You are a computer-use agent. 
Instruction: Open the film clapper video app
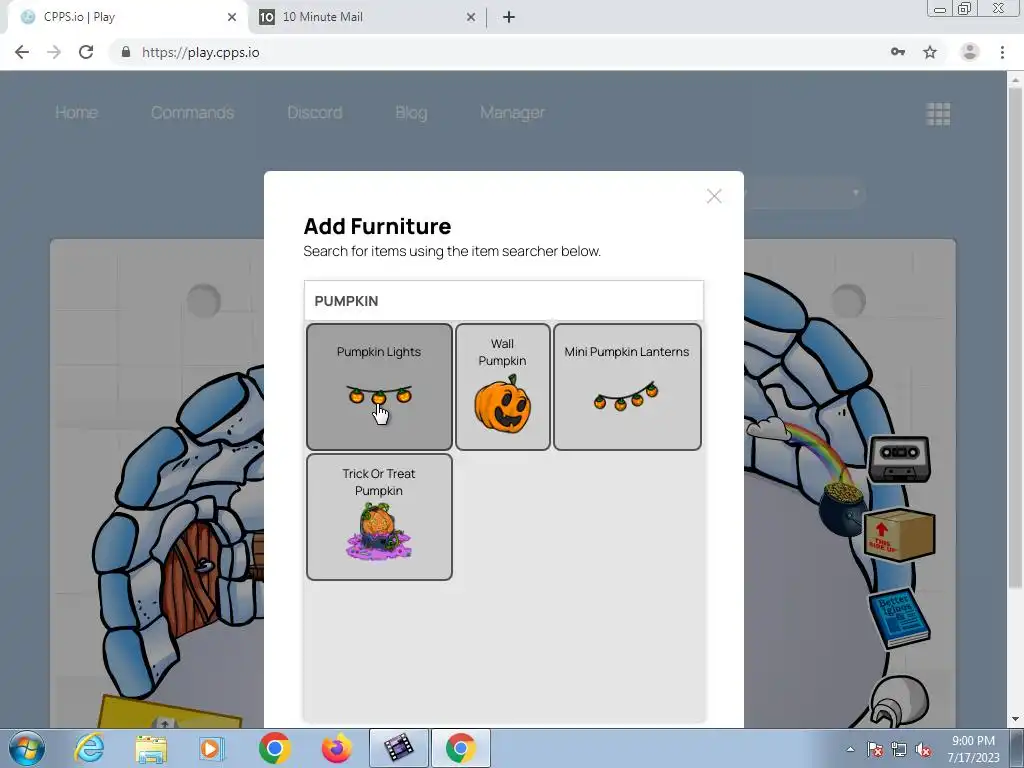point(399,748)
